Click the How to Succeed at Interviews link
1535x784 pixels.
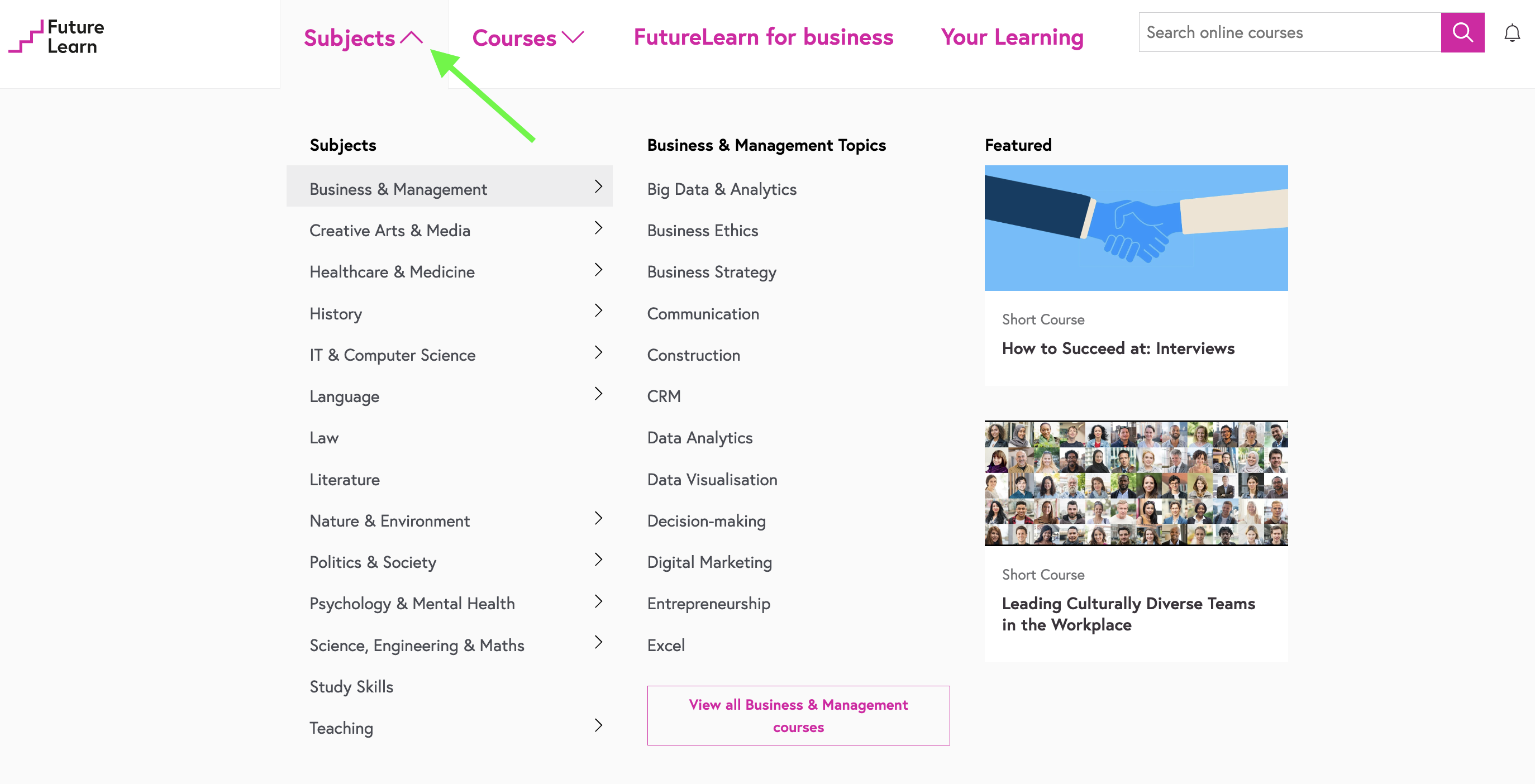[1118, 347]
